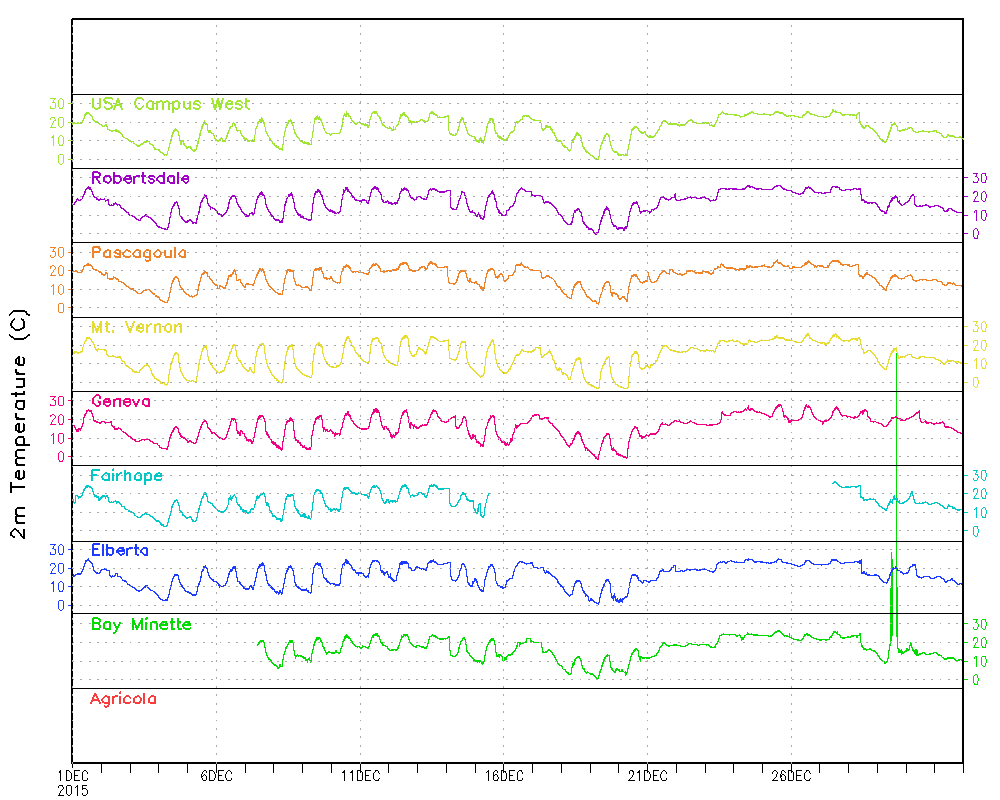The image size is (1000, 800).
Task: Select the 6DEC date tick label
Action: pyautogui.click(x=216, y=776)
